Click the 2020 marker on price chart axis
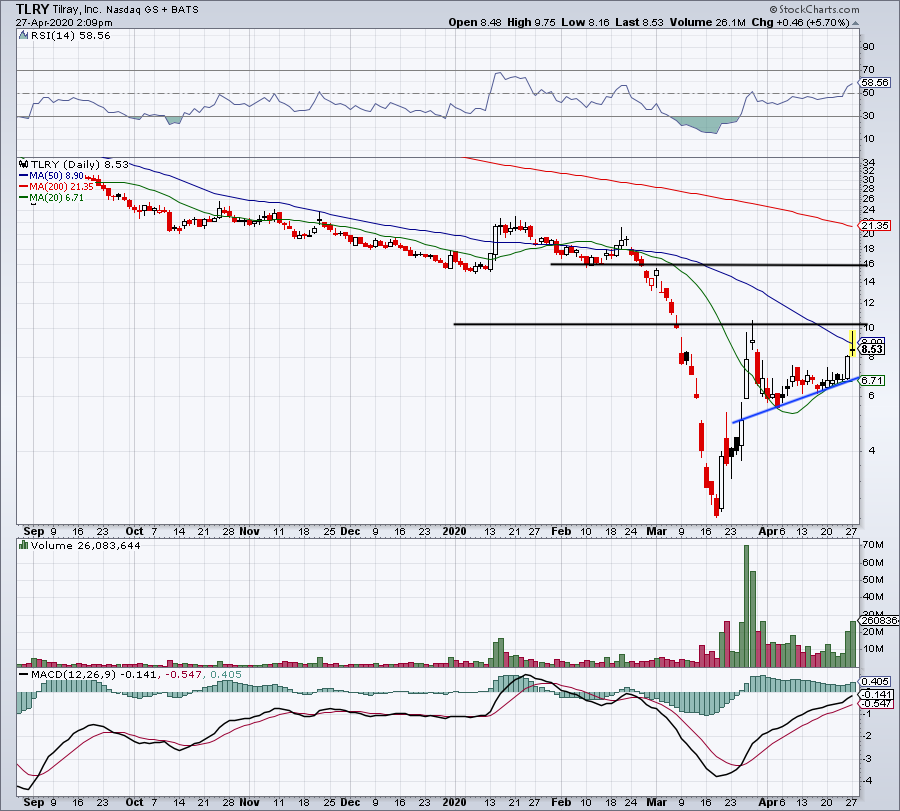 coord(455,531)
